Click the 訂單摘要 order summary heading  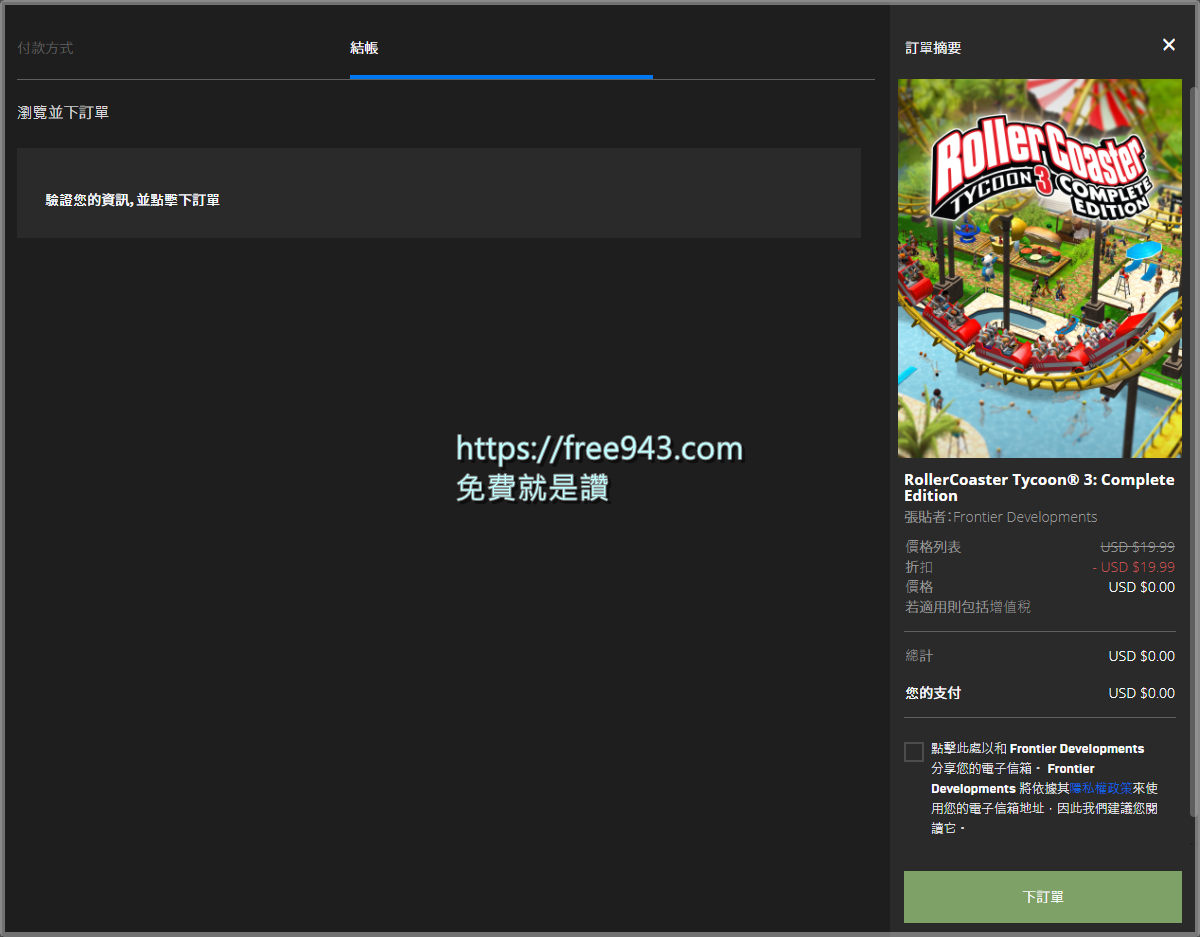pos(931,46)
